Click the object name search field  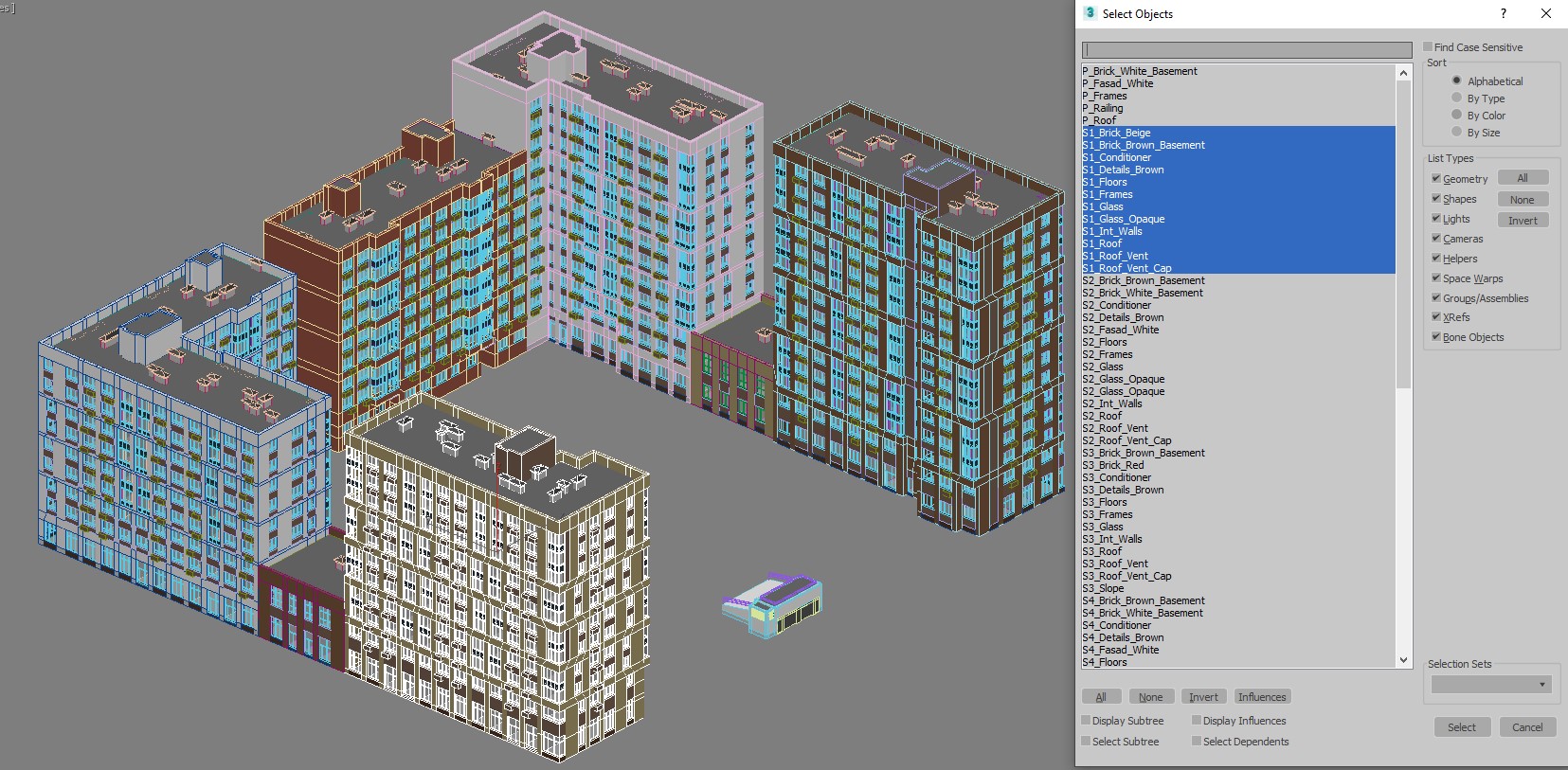pos(1247,50)
